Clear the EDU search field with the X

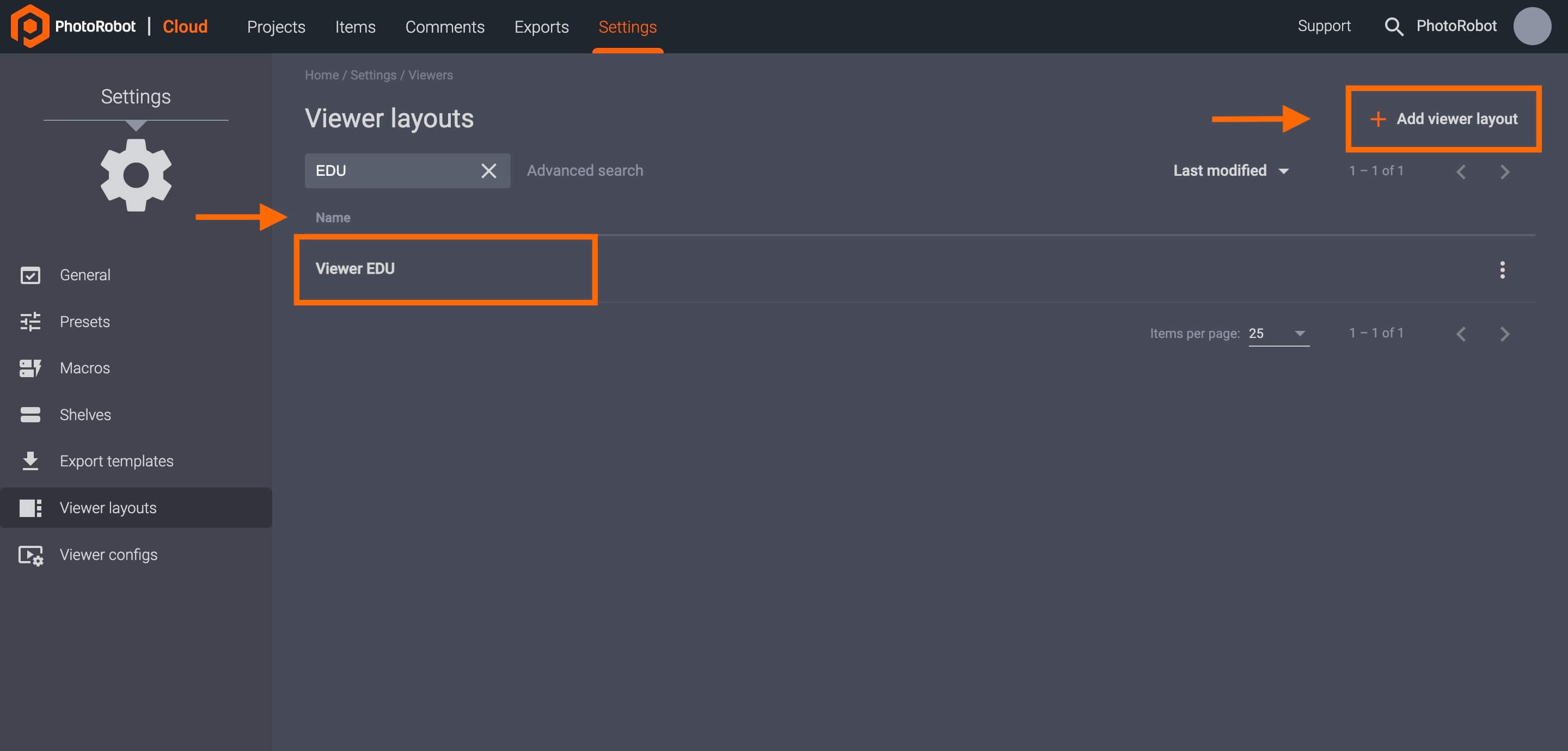pos(489,171)
